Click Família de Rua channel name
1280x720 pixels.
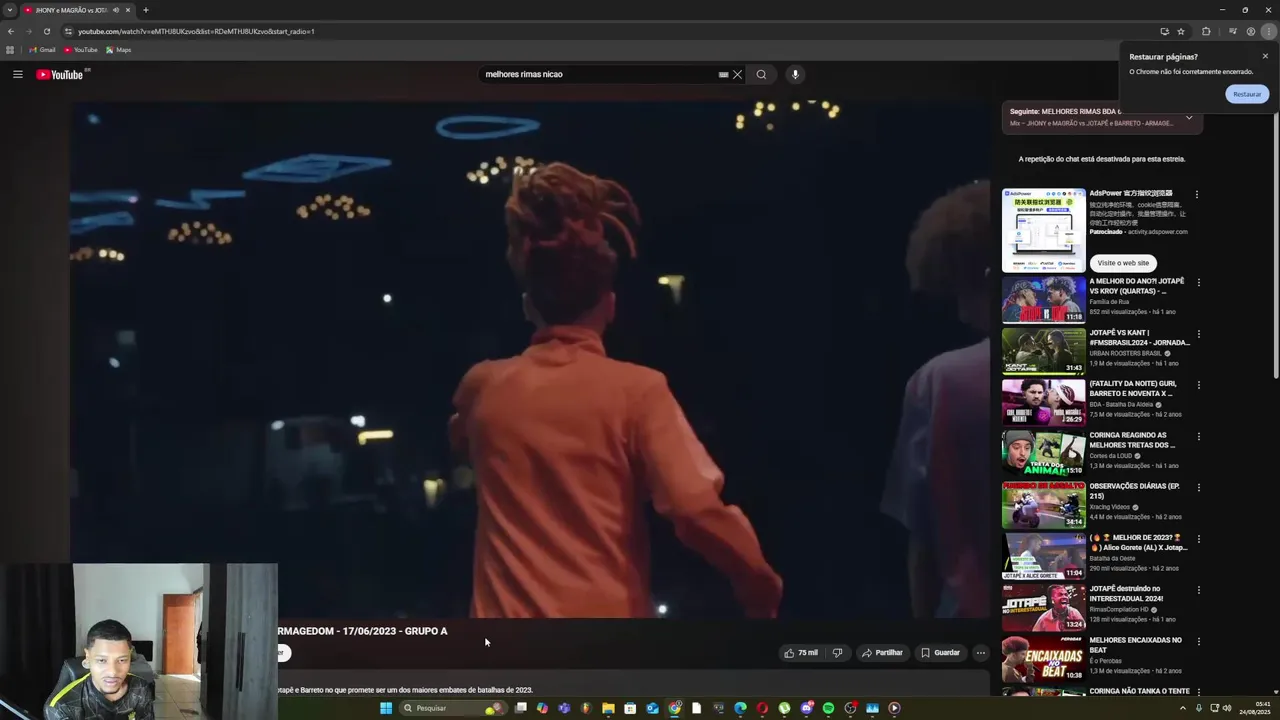pyautogui.click(x=1109, y=302)
